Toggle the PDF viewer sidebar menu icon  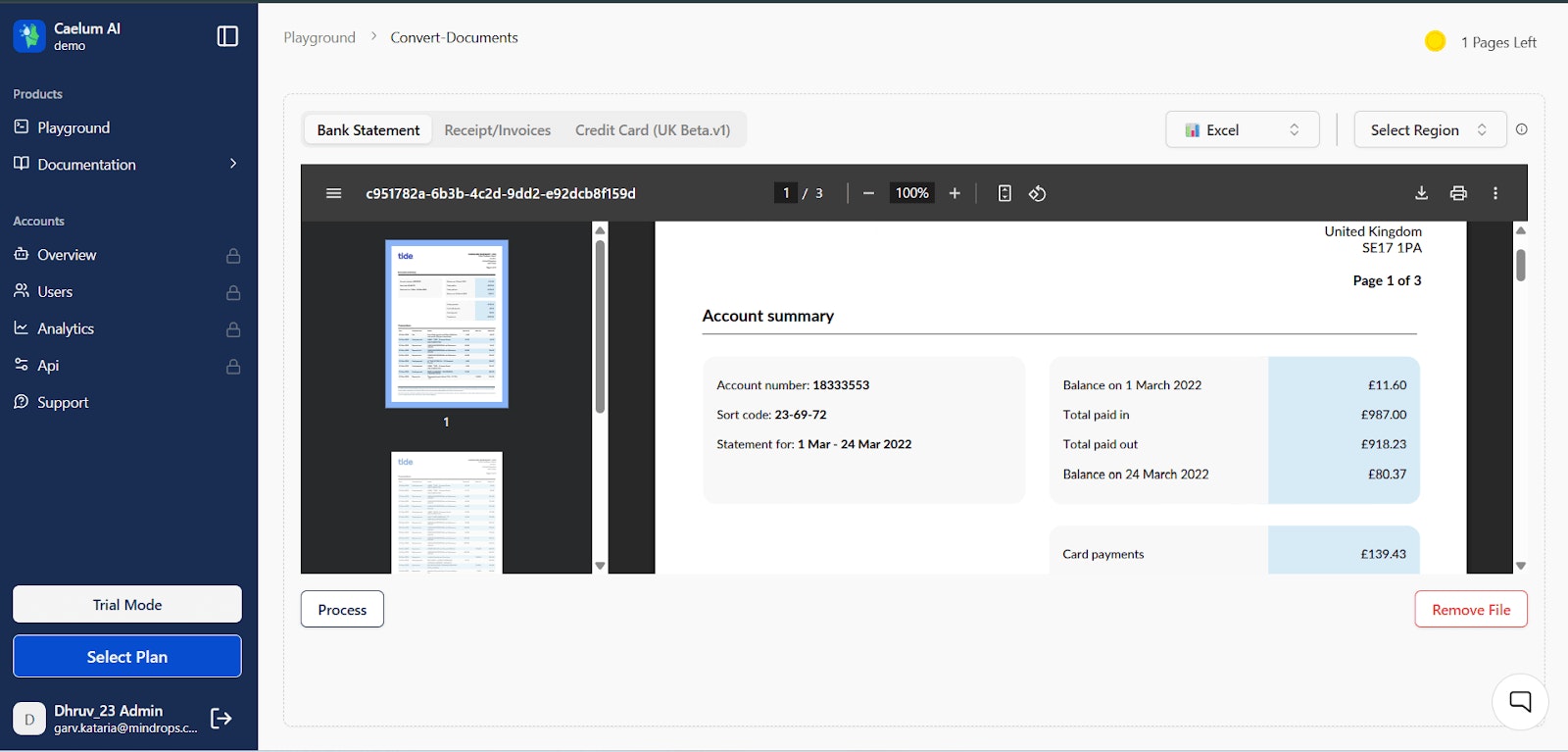click(333, 193)
